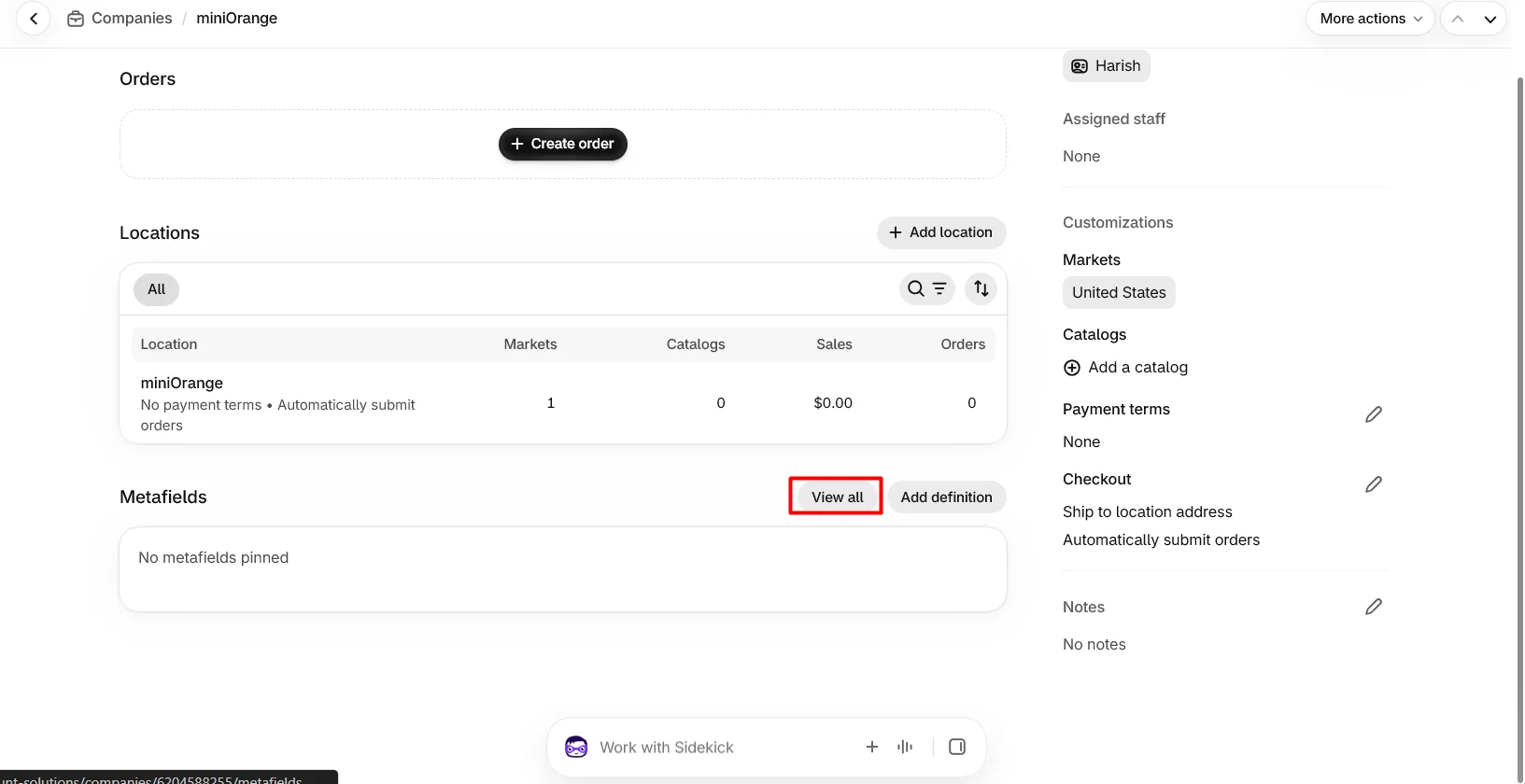Open the sort locations icon

coord(981,289)
